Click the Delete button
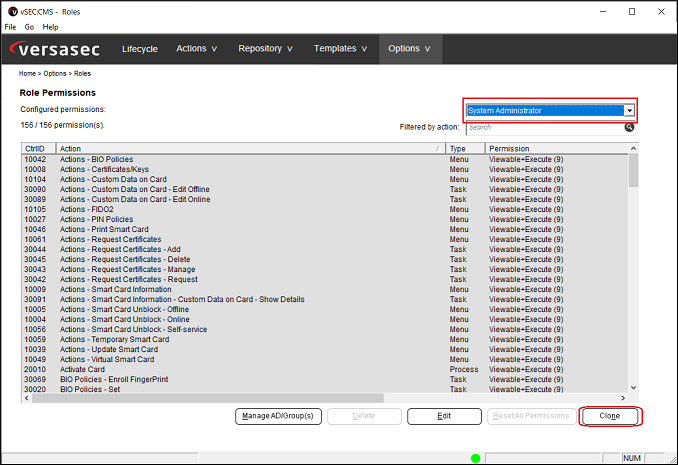Viewport: 678px width, 465px height. tap(364, 416)
